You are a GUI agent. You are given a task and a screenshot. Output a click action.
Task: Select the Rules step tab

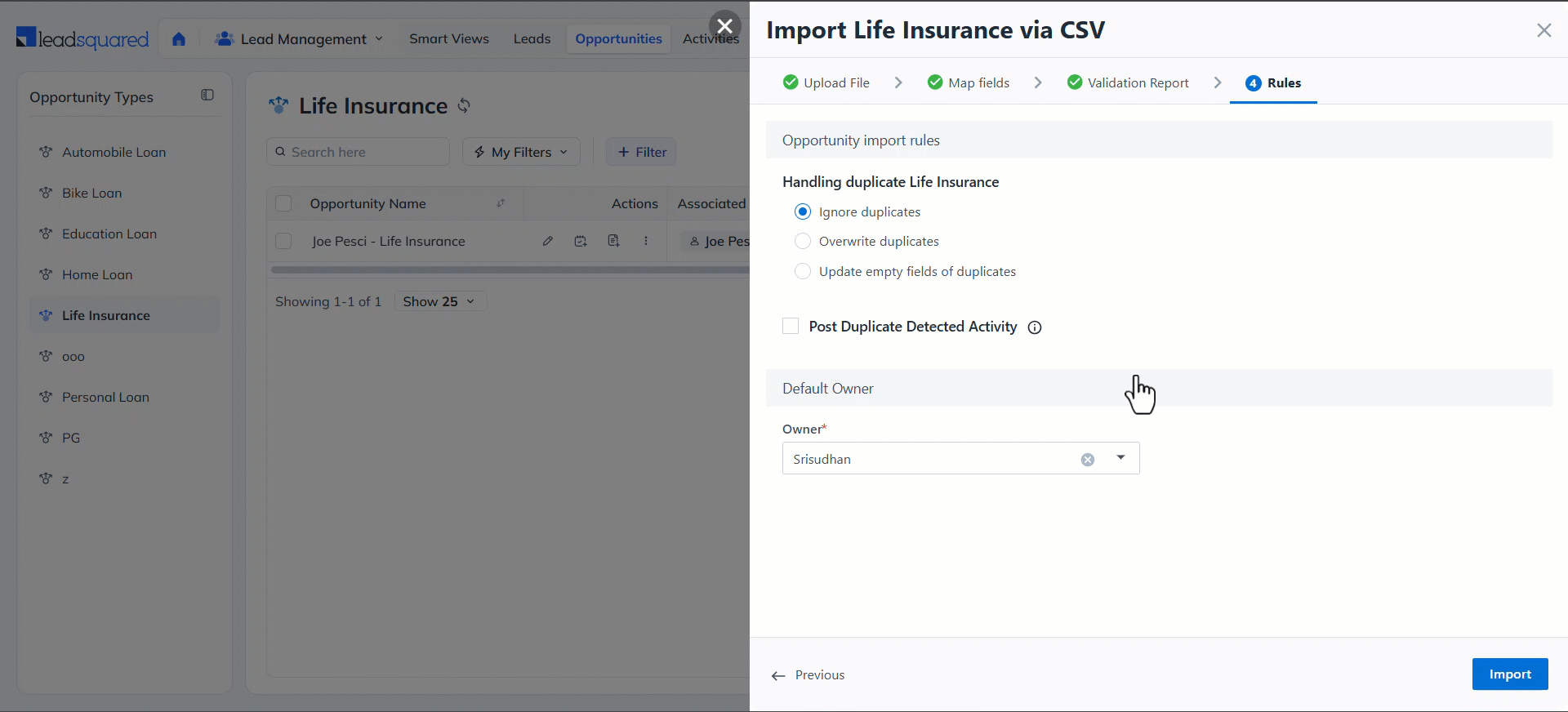coord(1273,82)
